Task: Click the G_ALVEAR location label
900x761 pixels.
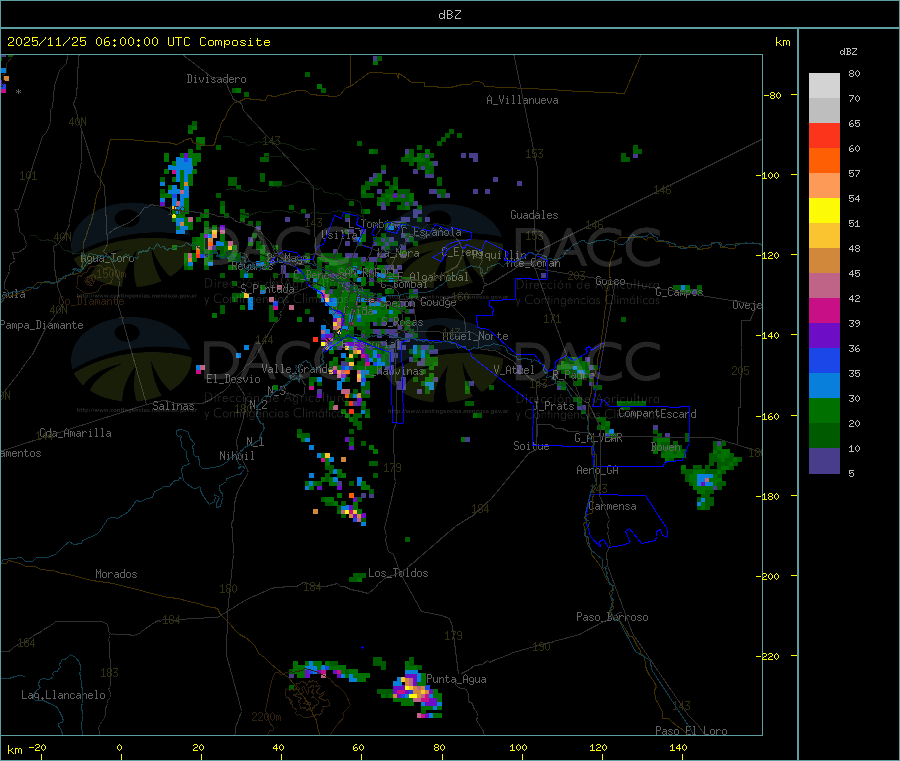Action: 598,438
